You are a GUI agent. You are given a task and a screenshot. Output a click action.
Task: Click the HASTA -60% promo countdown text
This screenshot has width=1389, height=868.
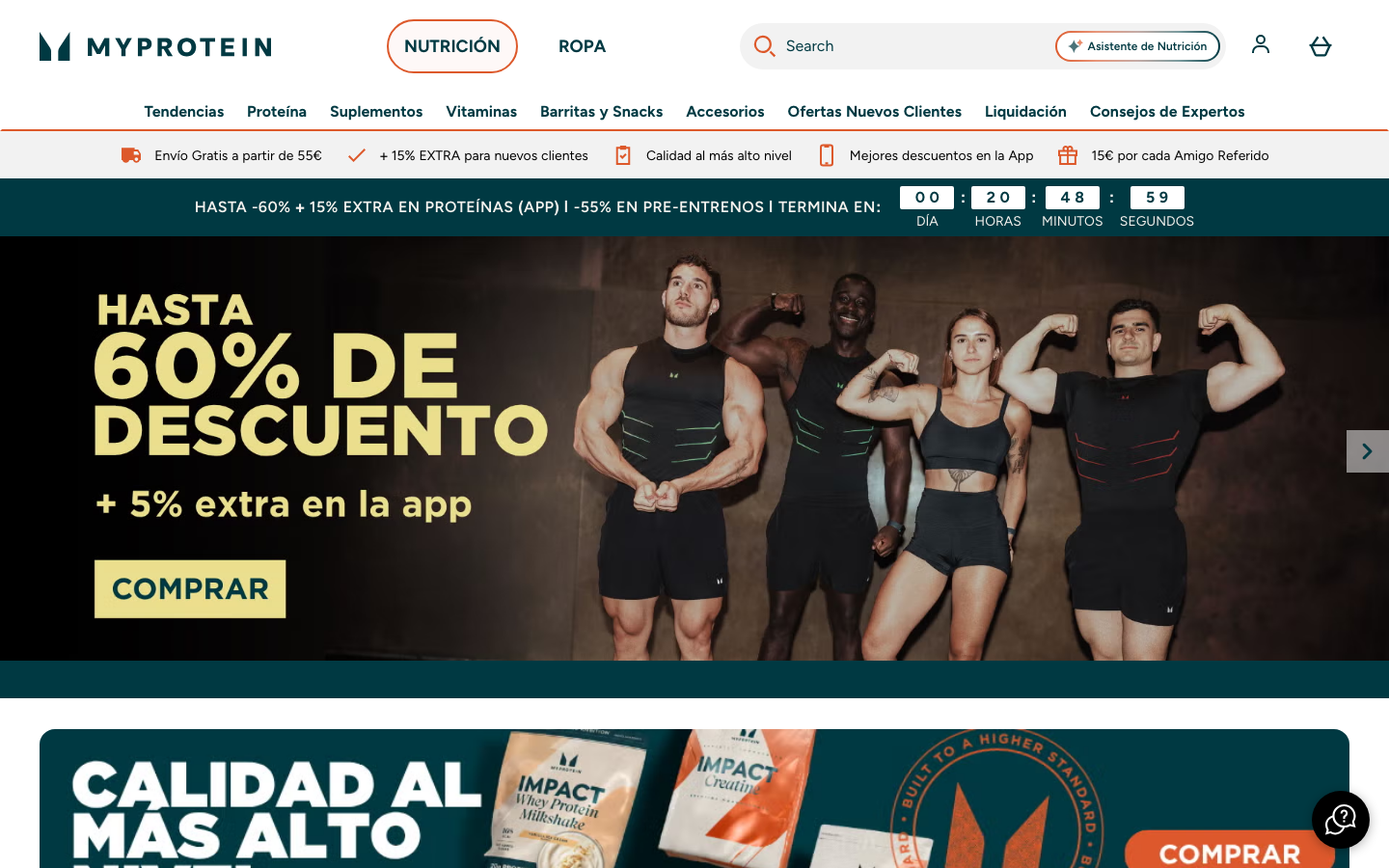537,207
